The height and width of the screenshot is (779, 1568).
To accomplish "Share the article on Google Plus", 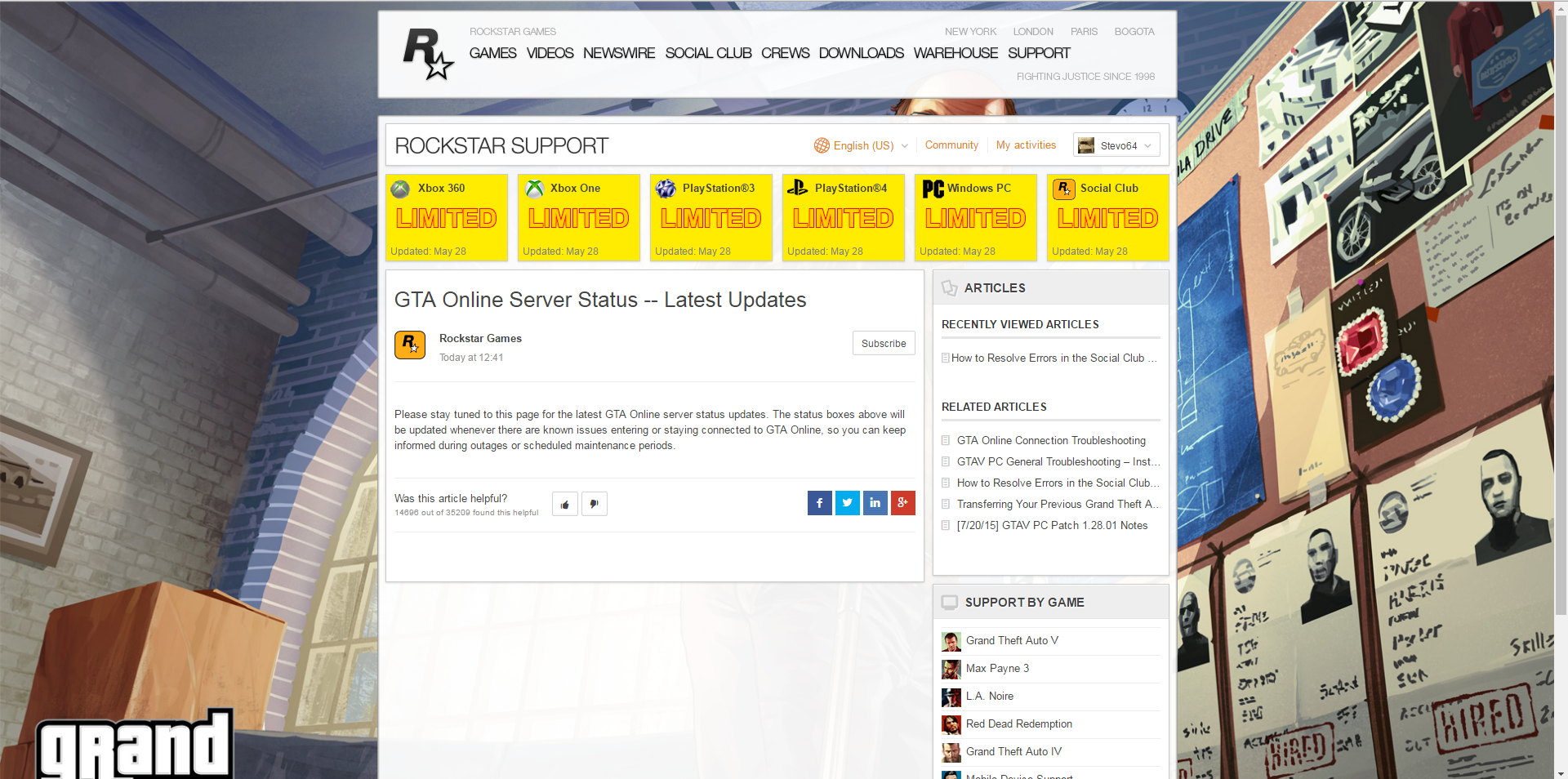I will click(903, 503).
